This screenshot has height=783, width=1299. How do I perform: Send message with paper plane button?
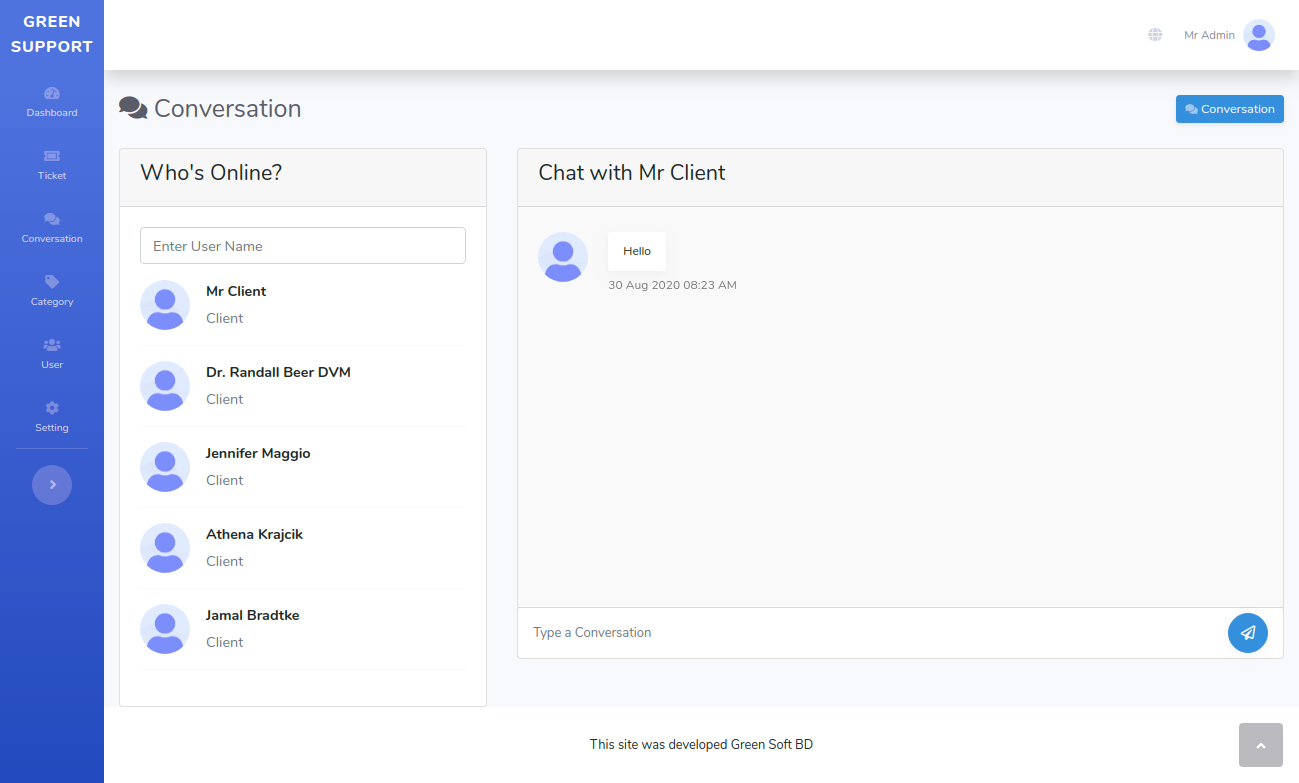1247,633
